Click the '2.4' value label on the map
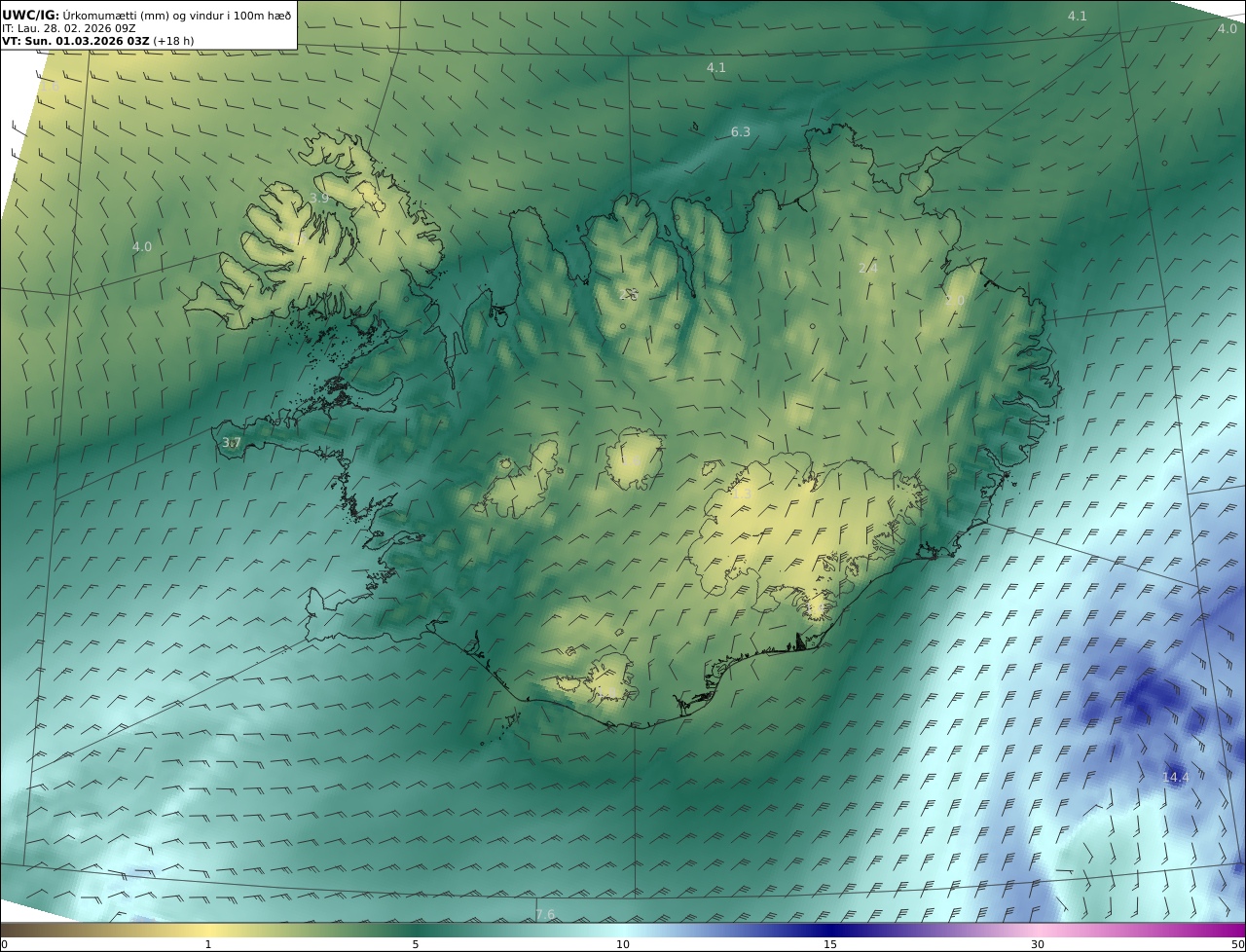The width and height of the screenshot is (1246, 952). pyautogui.click(x=867, y=268)
